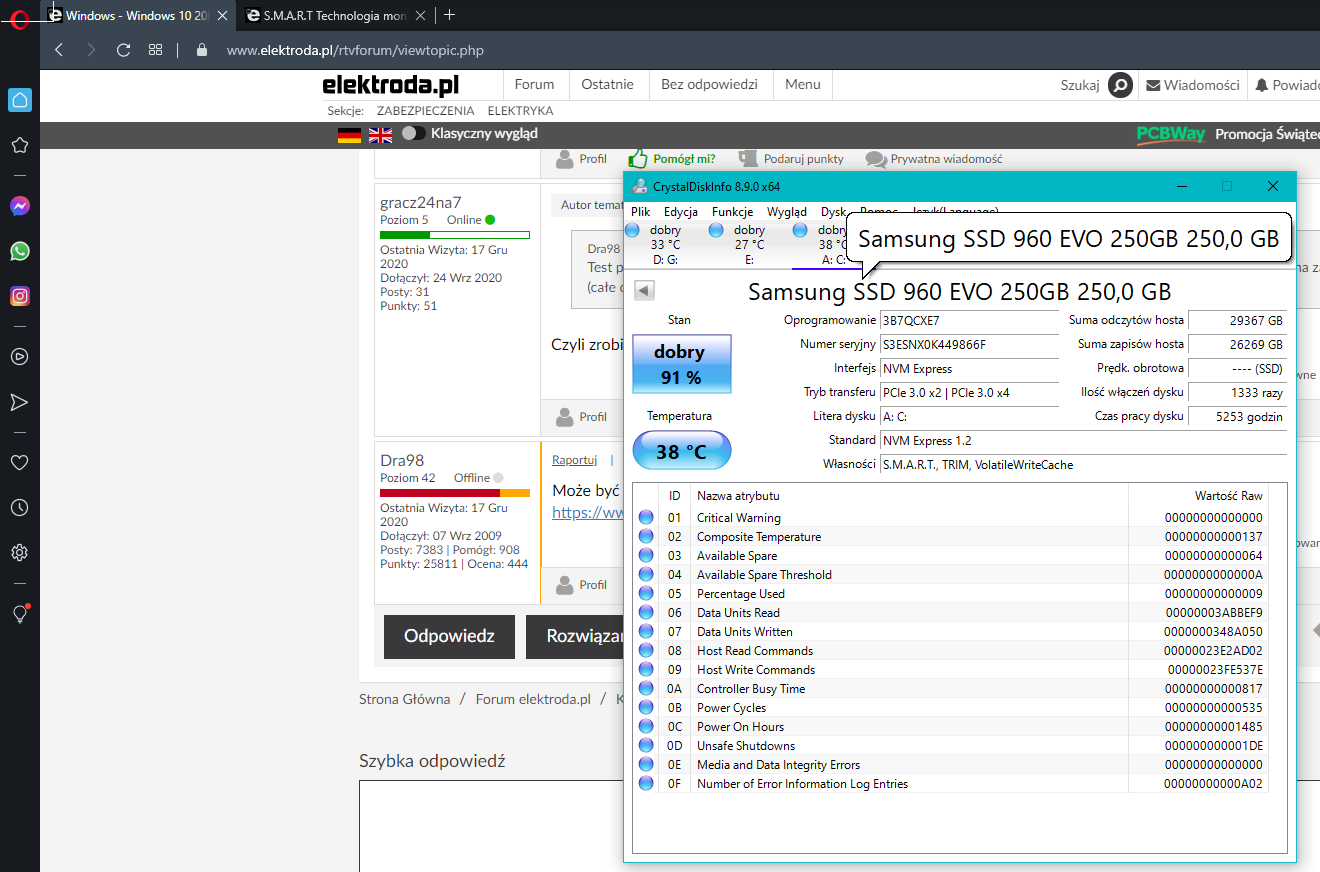Viewport: 1320px width, 872px height.
Task: Switch forum language to English flag
Action: point(381,135)
